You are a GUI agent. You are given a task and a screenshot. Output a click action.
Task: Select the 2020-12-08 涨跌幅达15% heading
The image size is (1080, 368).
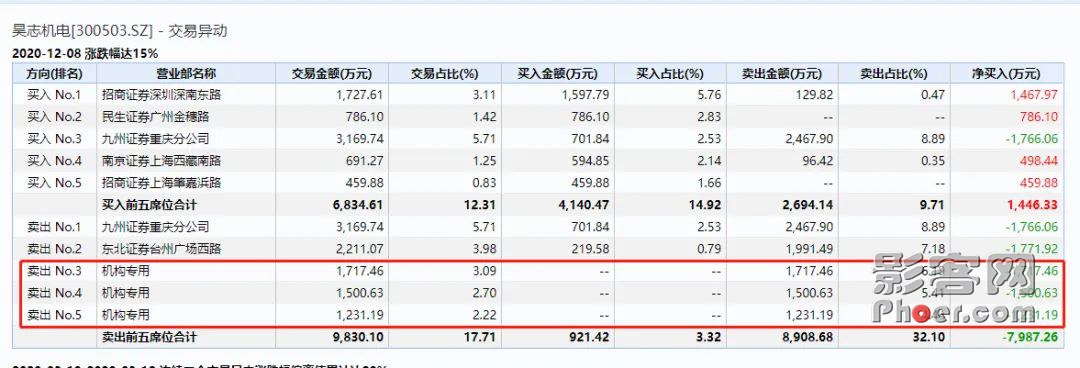pos(85,53)
